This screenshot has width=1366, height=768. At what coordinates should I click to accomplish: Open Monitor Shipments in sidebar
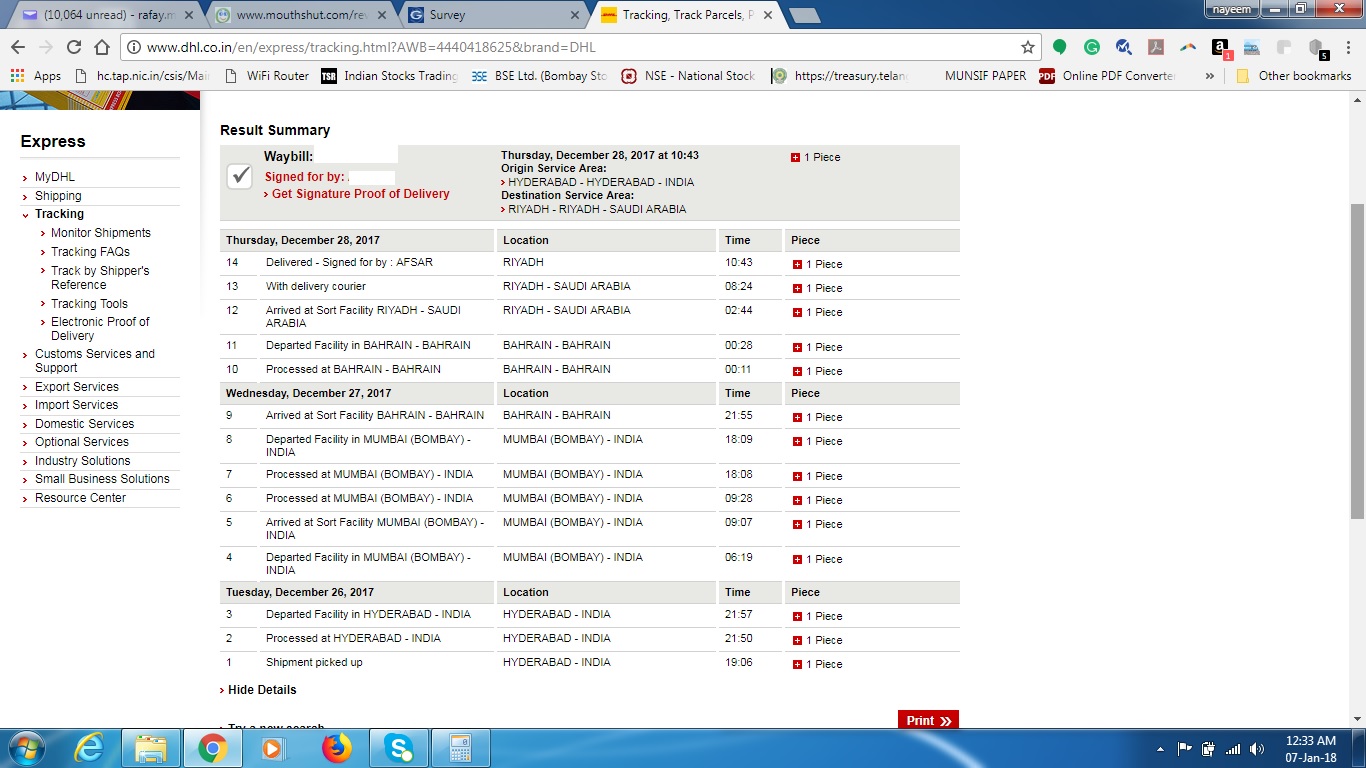tap(101, 233)
